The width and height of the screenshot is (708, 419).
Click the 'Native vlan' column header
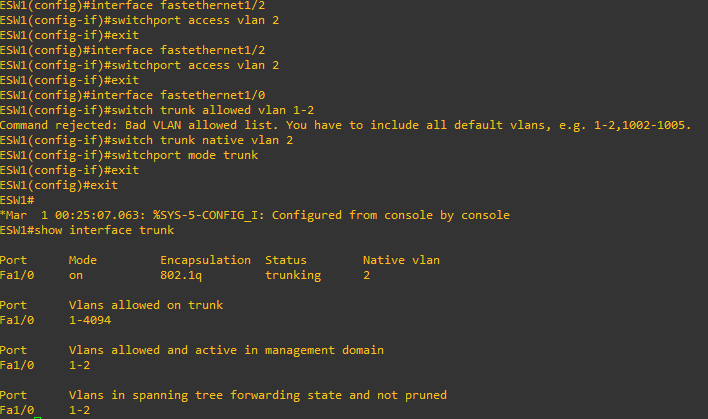coord(401,260)
